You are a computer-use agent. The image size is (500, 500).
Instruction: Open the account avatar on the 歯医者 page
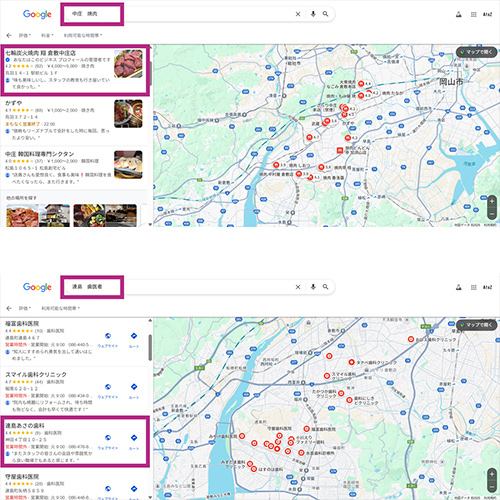click(487, 287)
